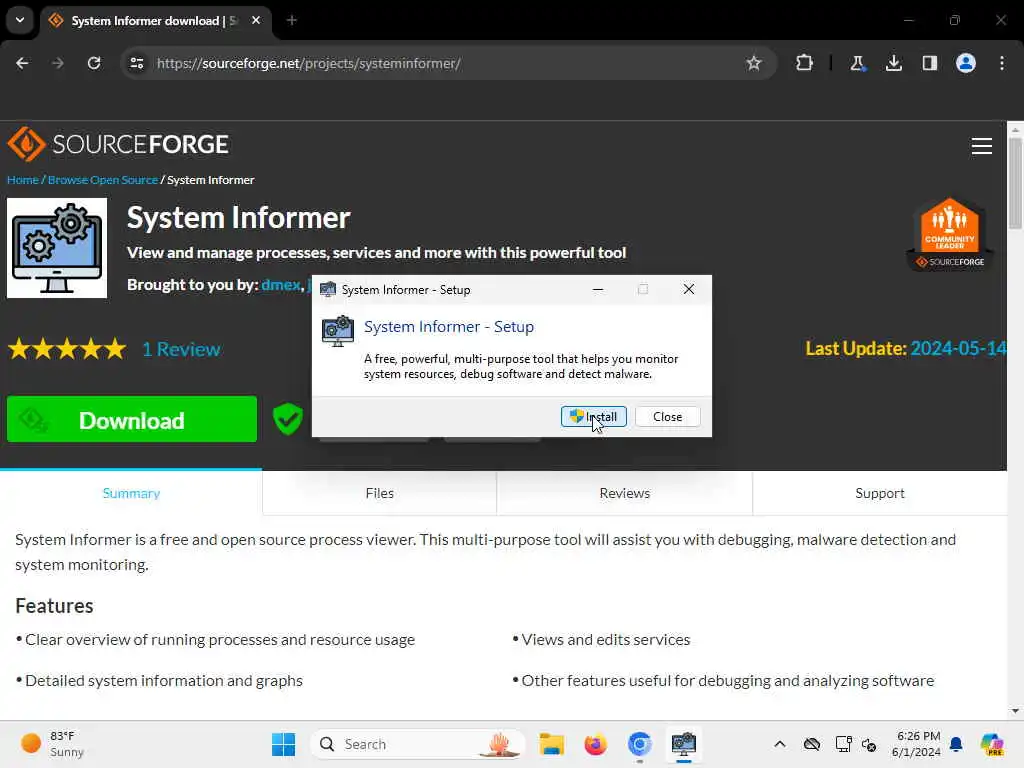Click the browser forward arrow

[58, 63]
